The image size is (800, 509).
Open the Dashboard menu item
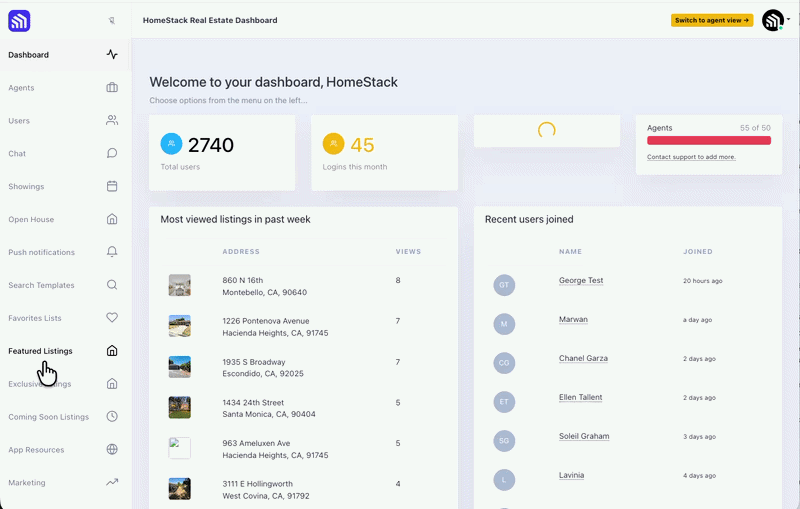pyautogui.click(x=65, y=55)
